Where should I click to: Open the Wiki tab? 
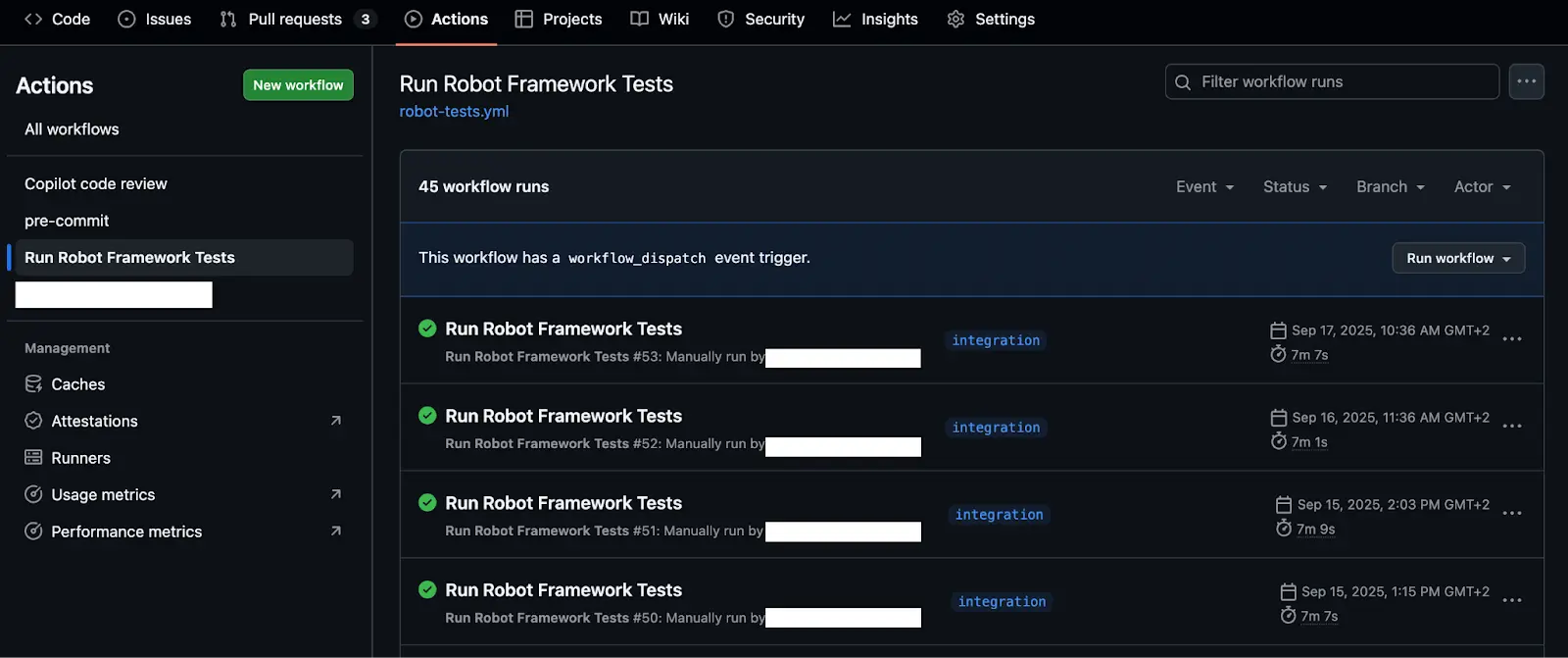coord(660,19)
